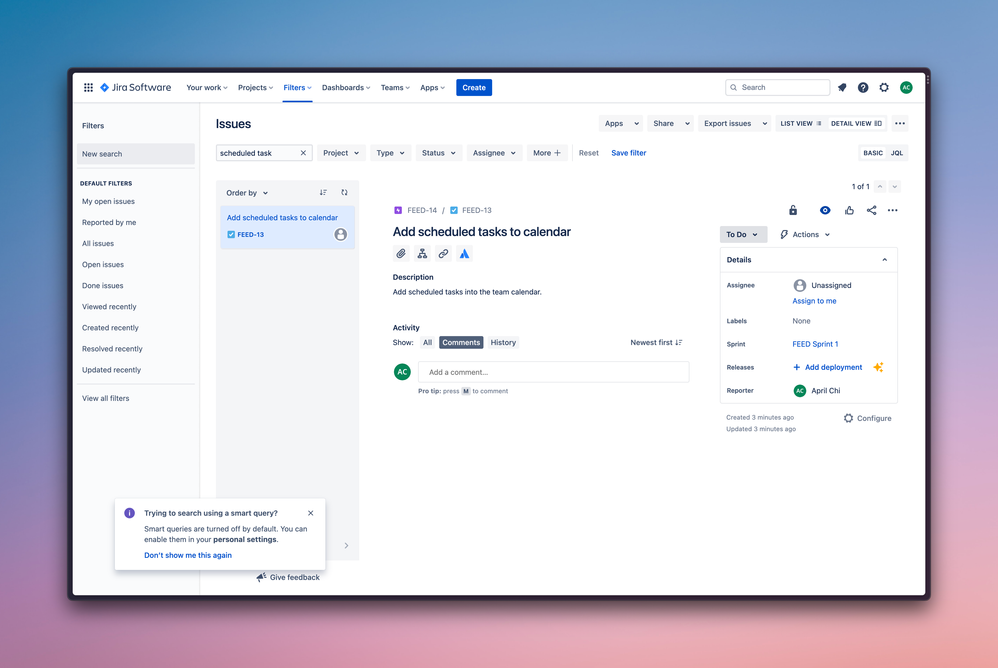
Task: Click the issue lock restriction icon
Action: [793, 210]
